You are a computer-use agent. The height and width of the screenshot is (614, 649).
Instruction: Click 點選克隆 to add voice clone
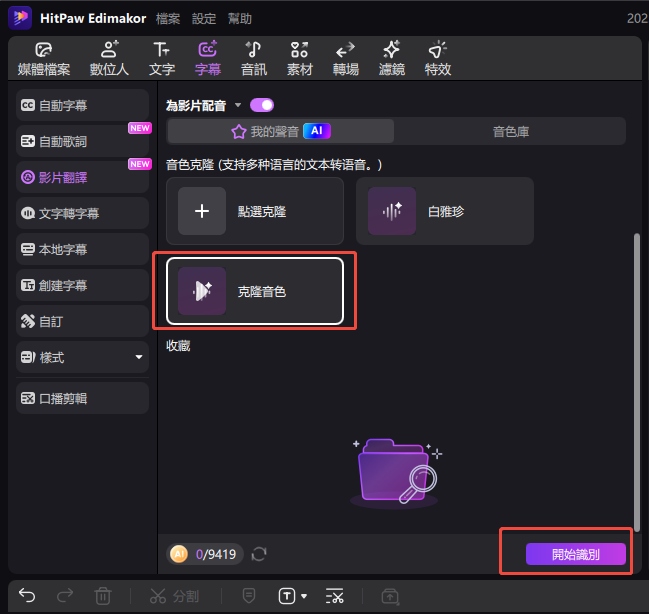pyautogui.click(x=255, y=211)
